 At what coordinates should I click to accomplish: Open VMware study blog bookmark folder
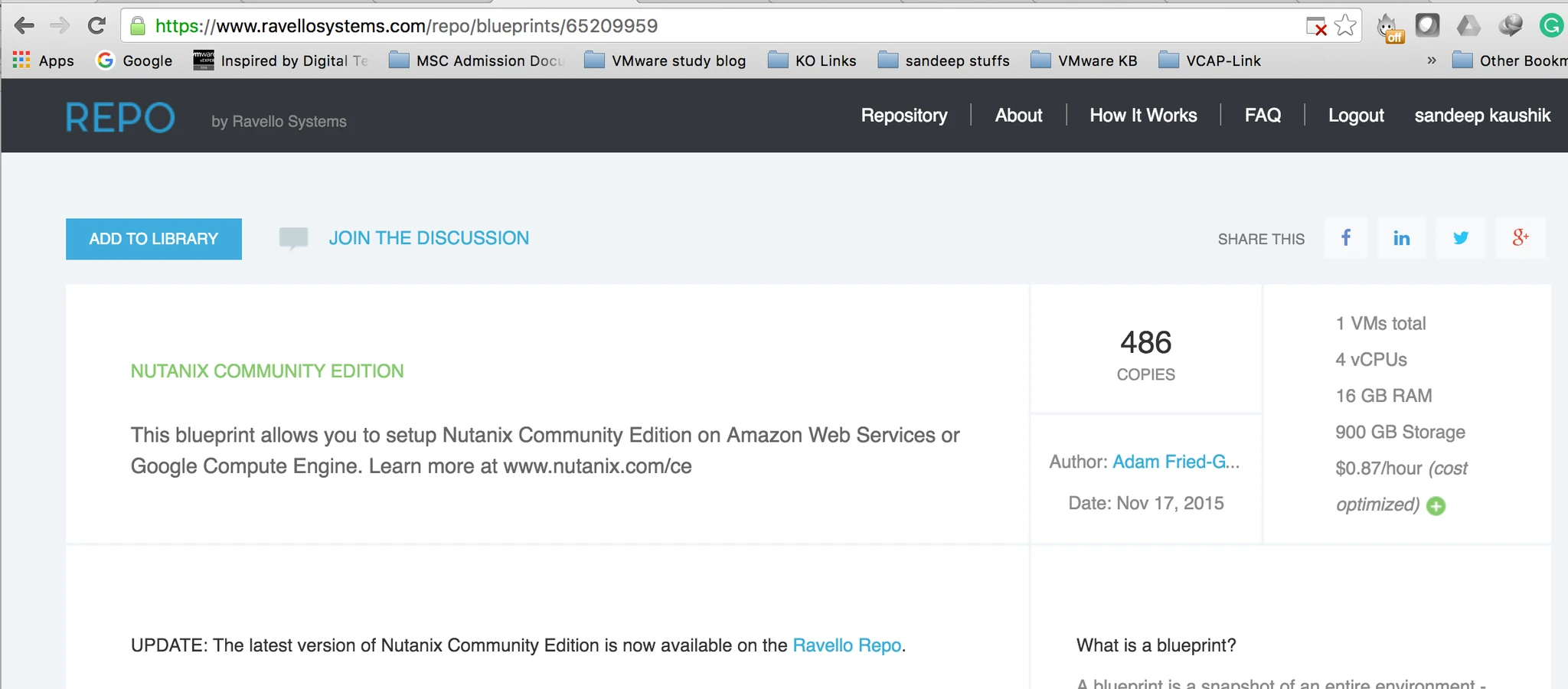[x=665, y=60]
